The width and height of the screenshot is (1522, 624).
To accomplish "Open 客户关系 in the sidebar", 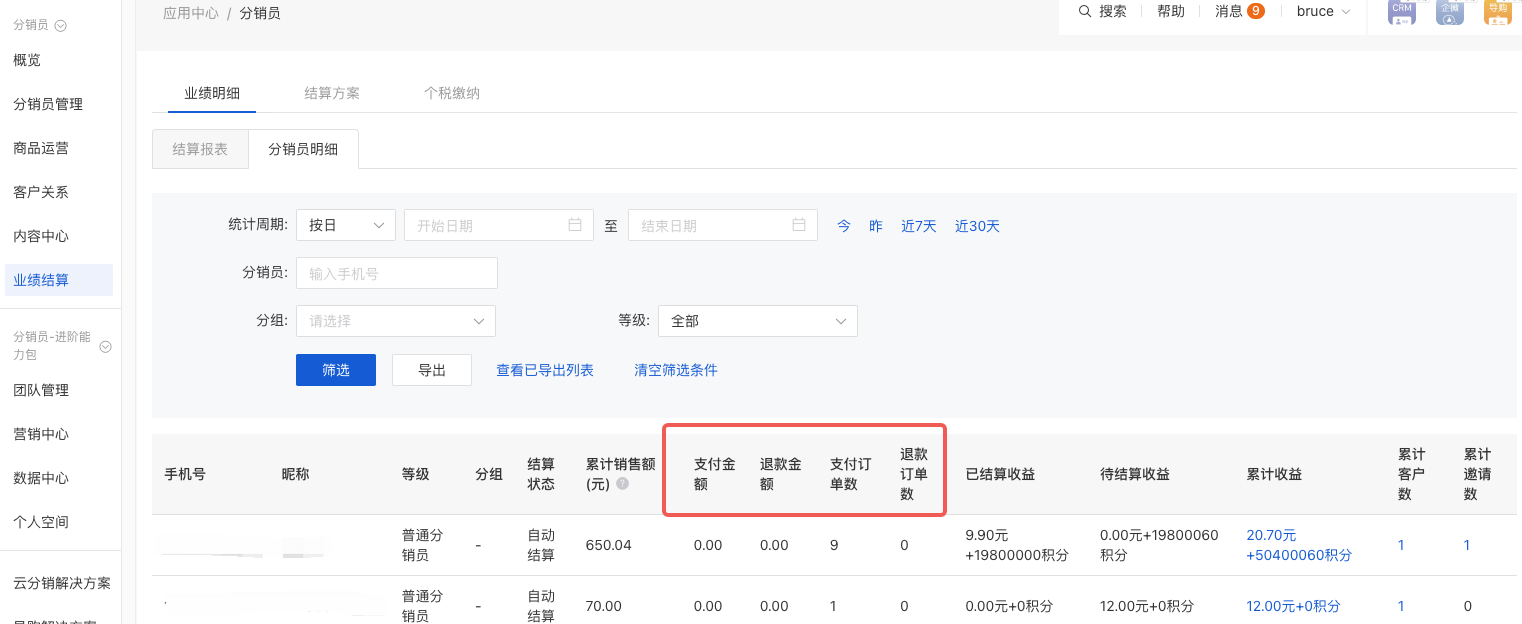I will 41,192.
